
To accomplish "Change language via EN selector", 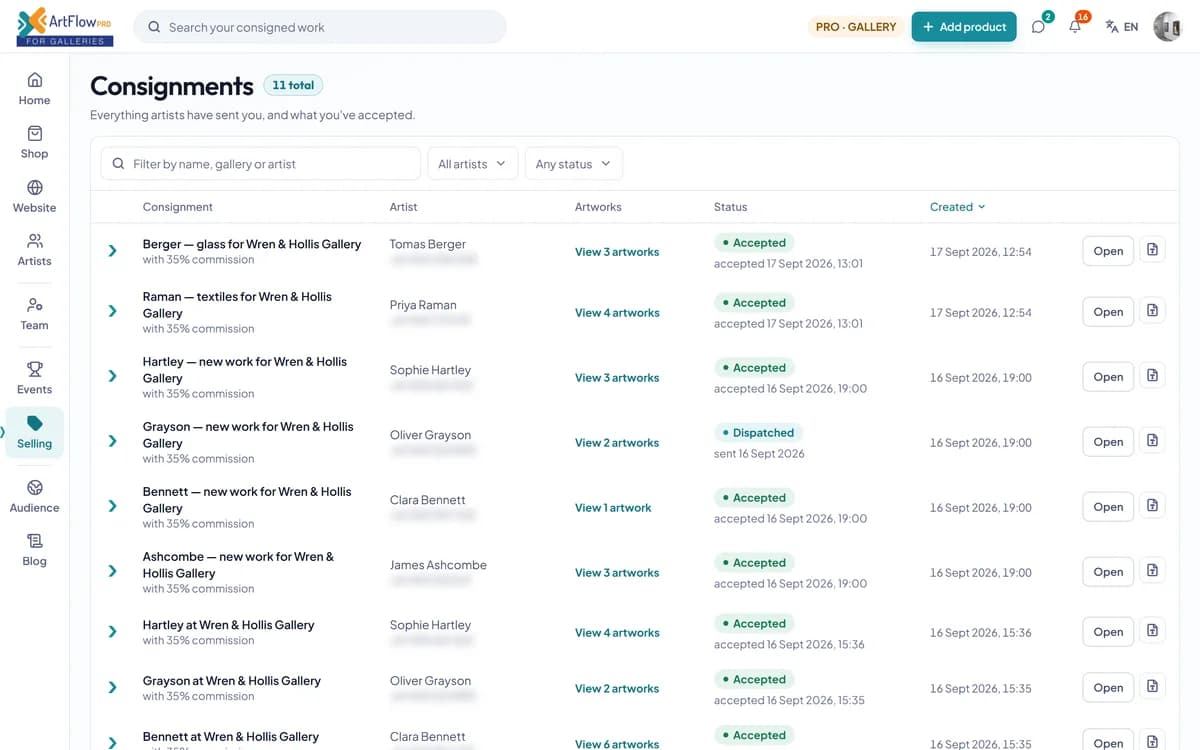I will coord(1122,27).
